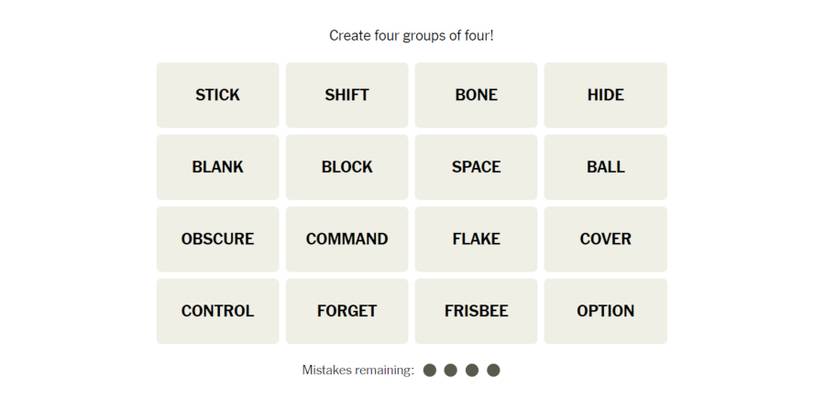The height and width of the screenshot is (413, 825).
Task: Select the FORGET word tile
Action: click(347, 311)
